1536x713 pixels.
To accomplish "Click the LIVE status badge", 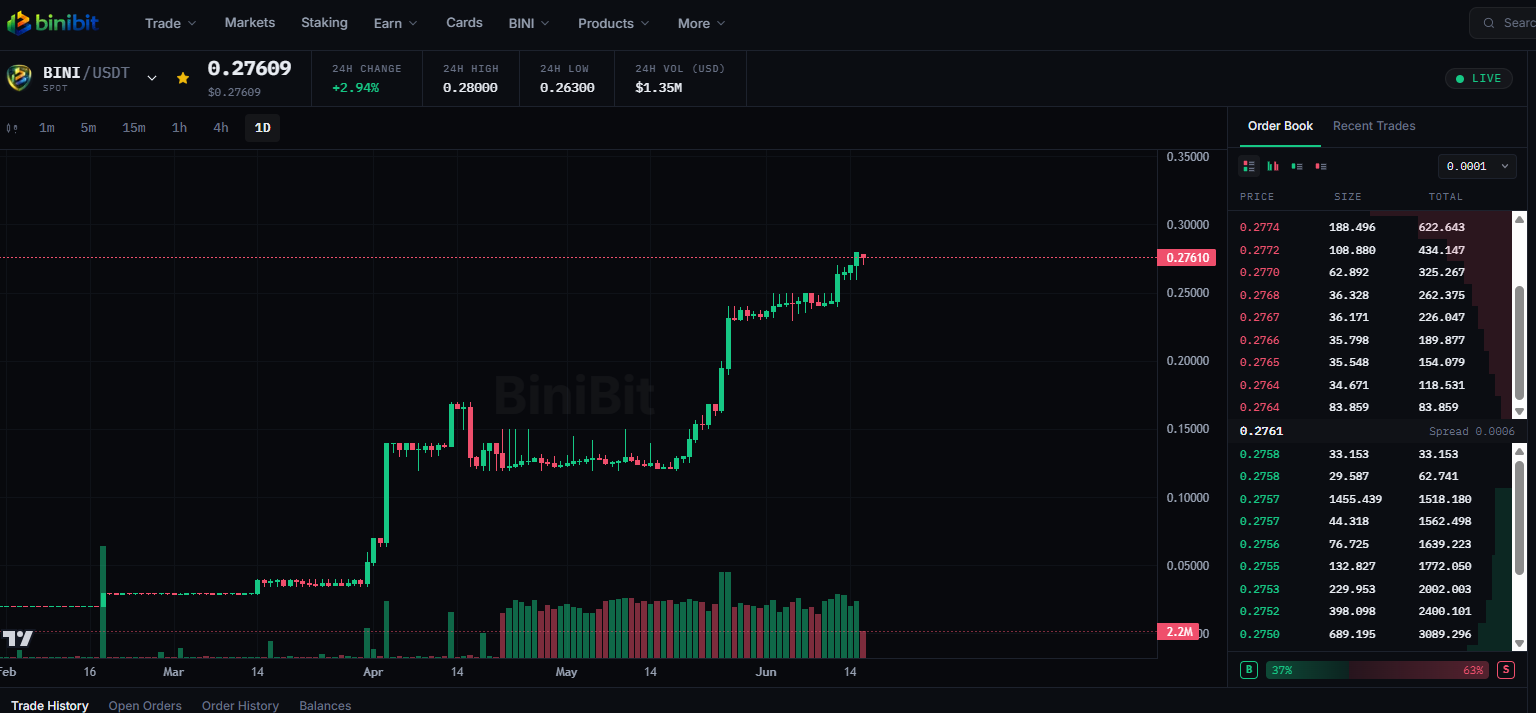I will point(1479,78).
